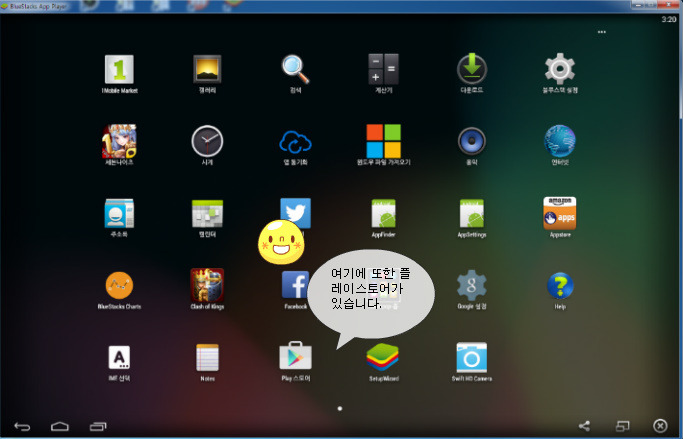Open the Amazon Appstore app
This screenshot has height=439, width=683.
(560, 213)
